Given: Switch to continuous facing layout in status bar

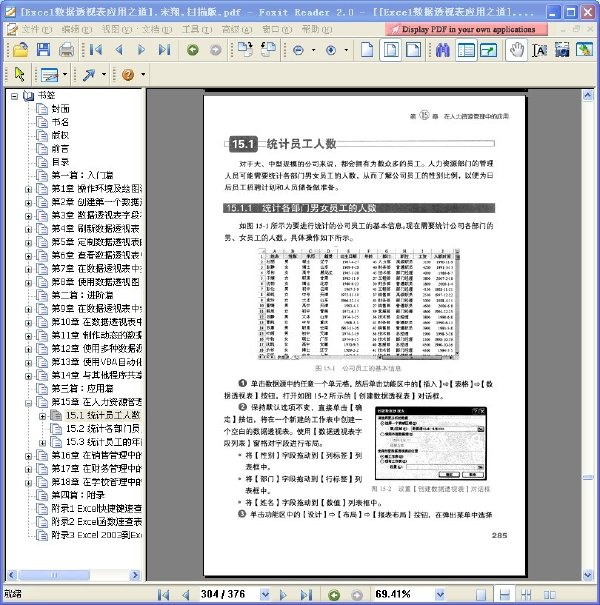Looking at the screenshot, I should click(x=526, y=595).
